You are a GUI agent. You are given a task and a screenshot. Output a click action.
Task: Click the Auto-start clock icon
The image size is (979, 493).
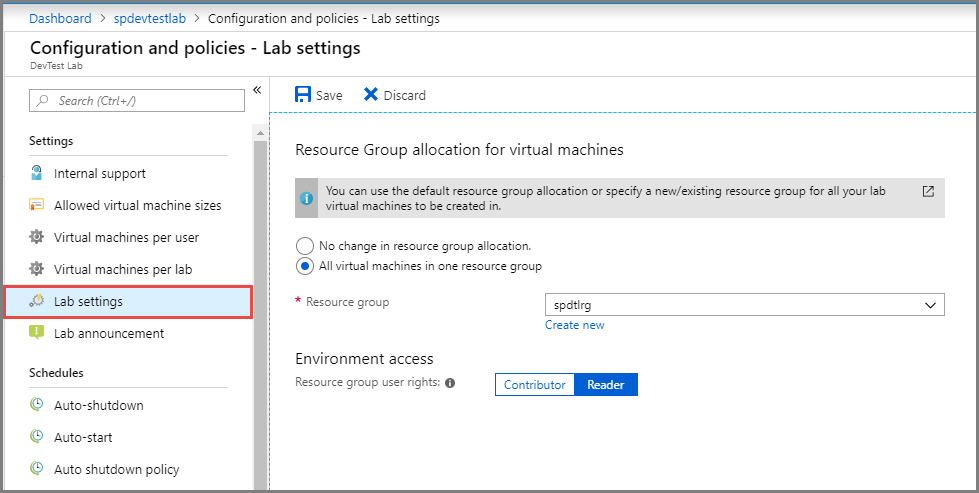[37, 437]
